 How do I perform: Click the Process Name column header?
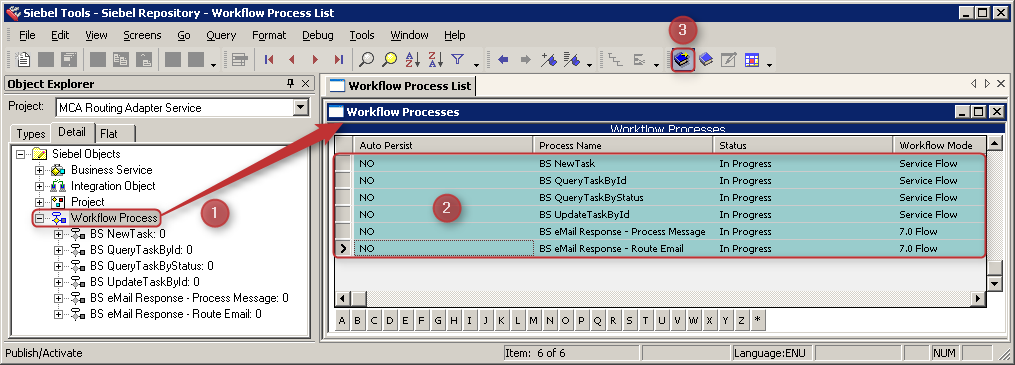click(623, 145)
